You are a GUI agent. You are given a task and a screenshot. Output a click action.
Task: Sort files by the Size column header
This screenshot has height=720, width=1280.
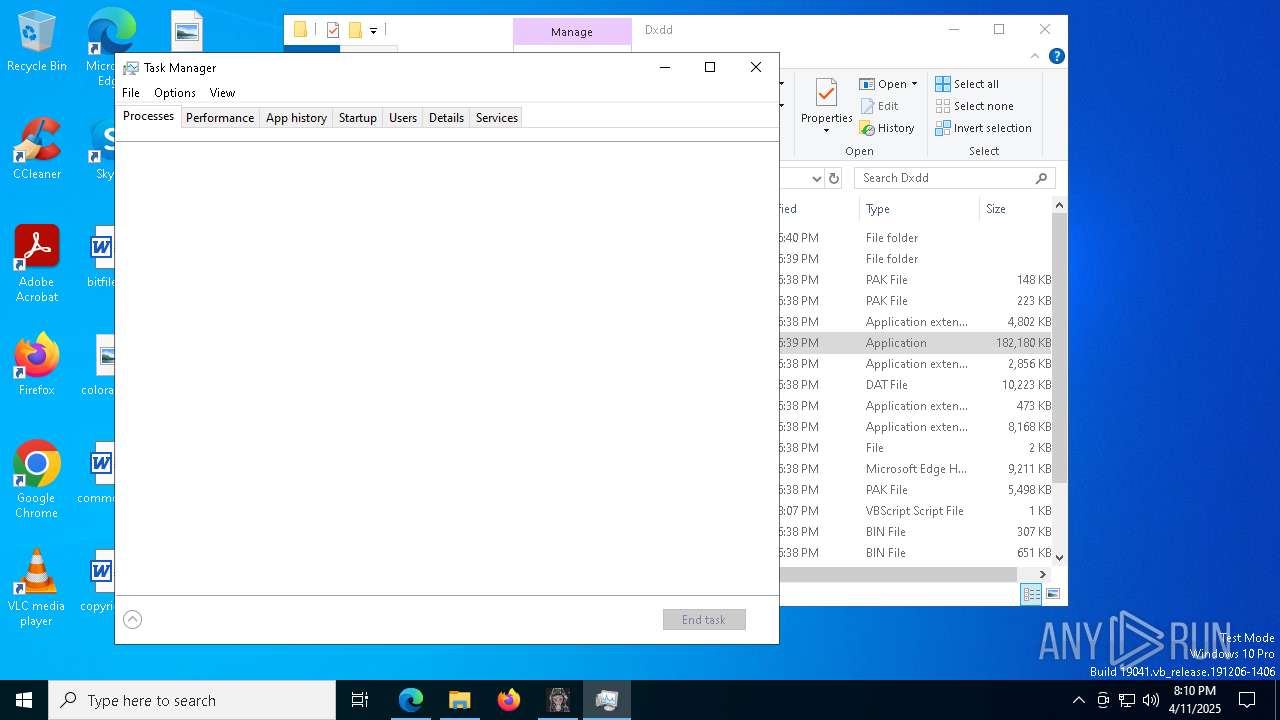point(1015,209)
